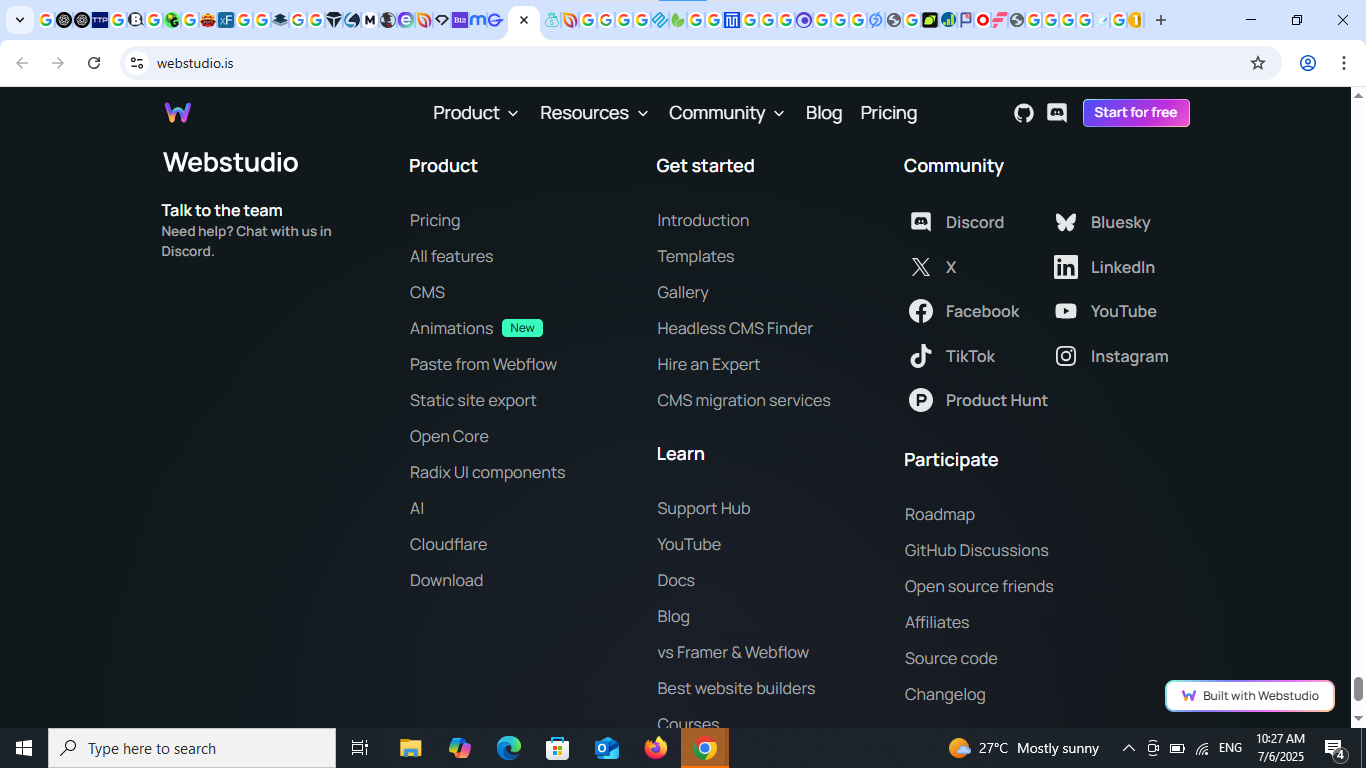Close the active browser tab
The width and height of the screenshot is (1366, 768).
pos(524,20)
